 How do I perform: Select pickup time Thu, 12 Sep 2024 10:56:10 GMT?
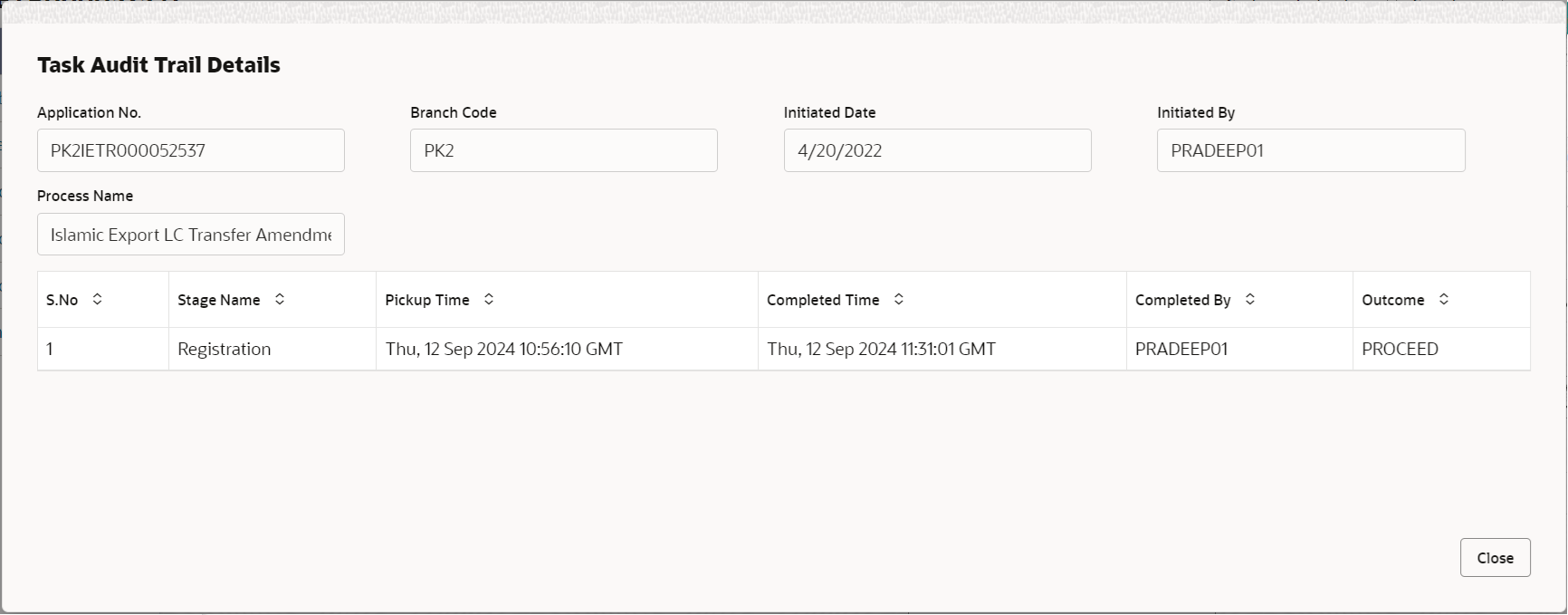point(568,349)
